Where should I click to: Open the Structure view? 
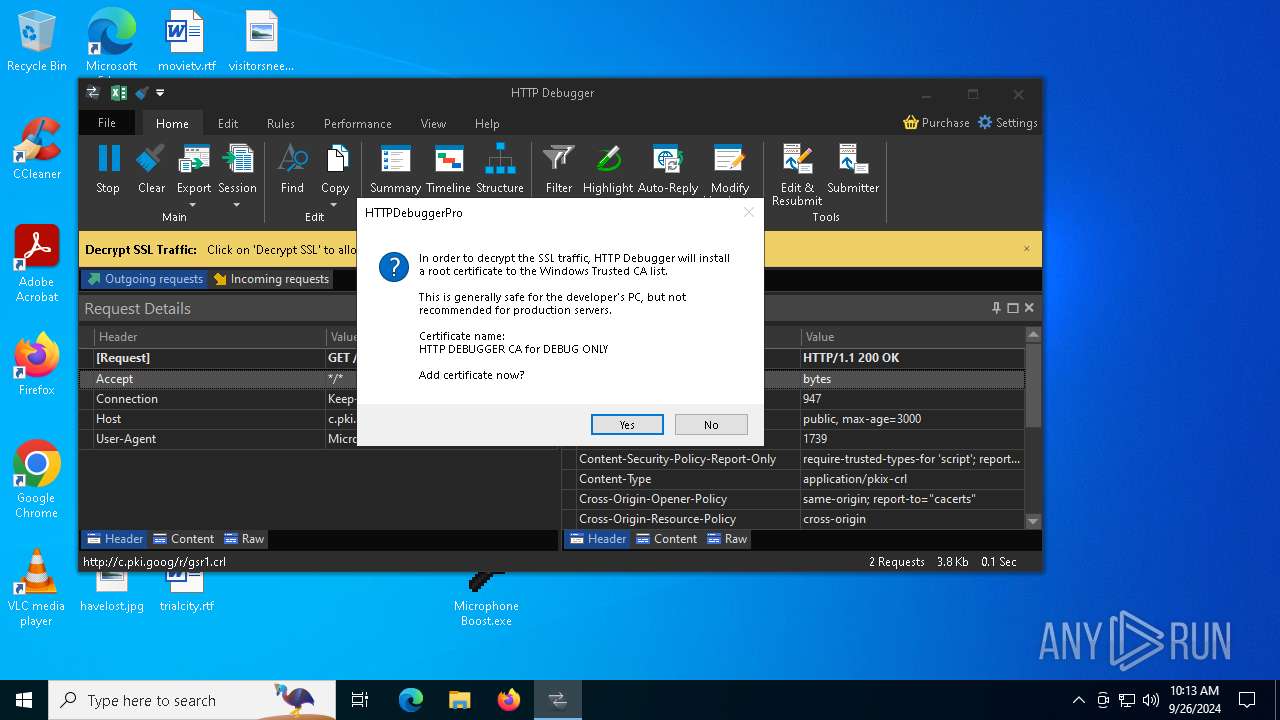tap(500, 169)
